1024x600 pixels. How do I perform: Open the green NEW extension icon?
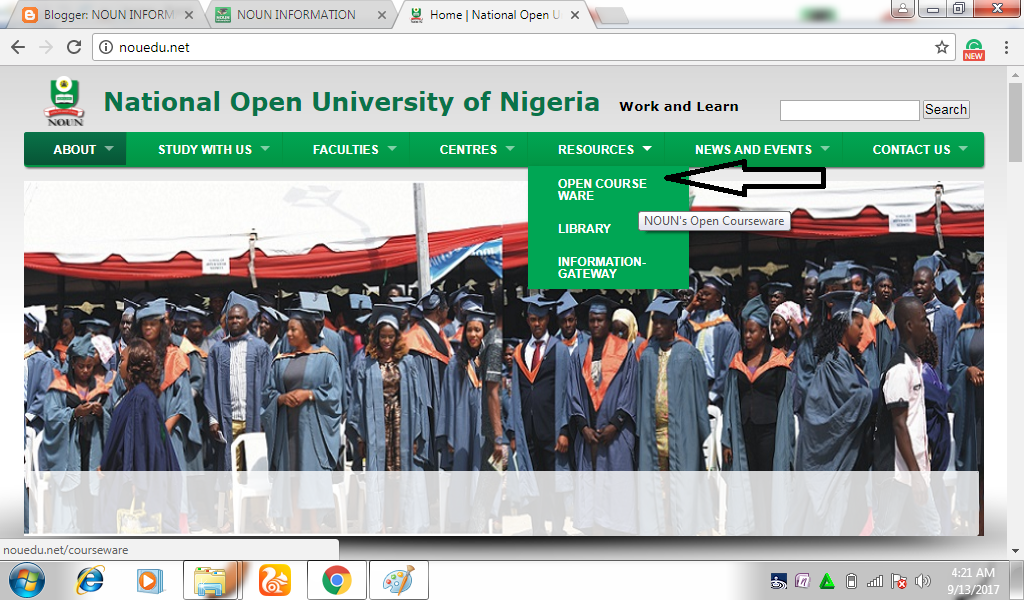coord(973,49)
